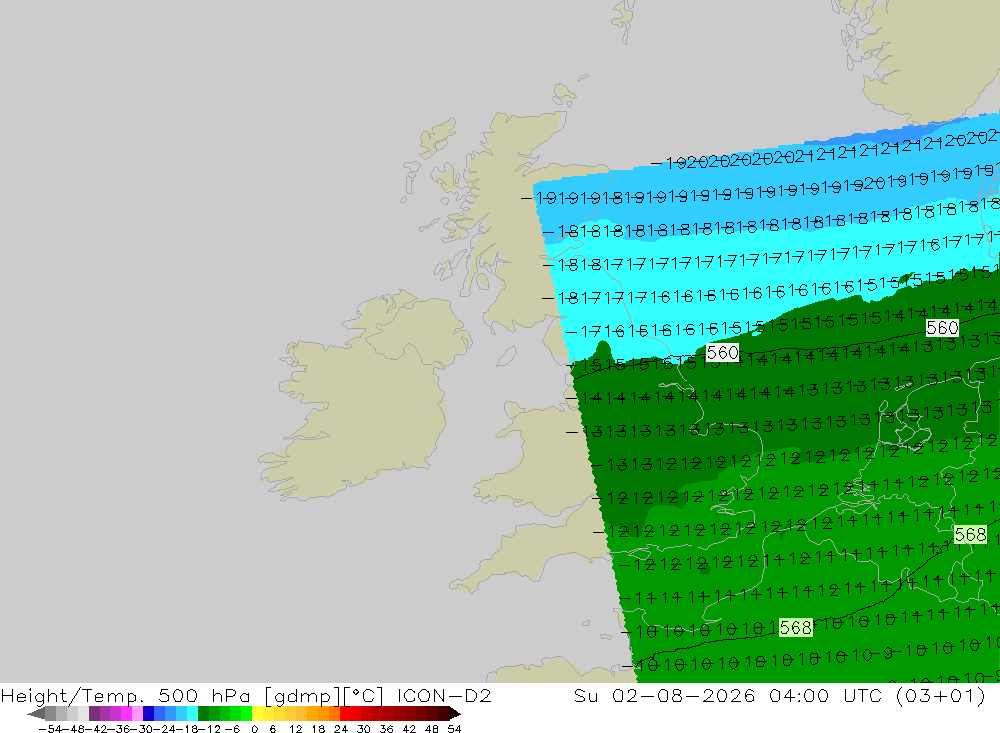The image size is (1000, 733).
Task: Click the legend's dark maroon right arrow end
Action: [455, 714]
